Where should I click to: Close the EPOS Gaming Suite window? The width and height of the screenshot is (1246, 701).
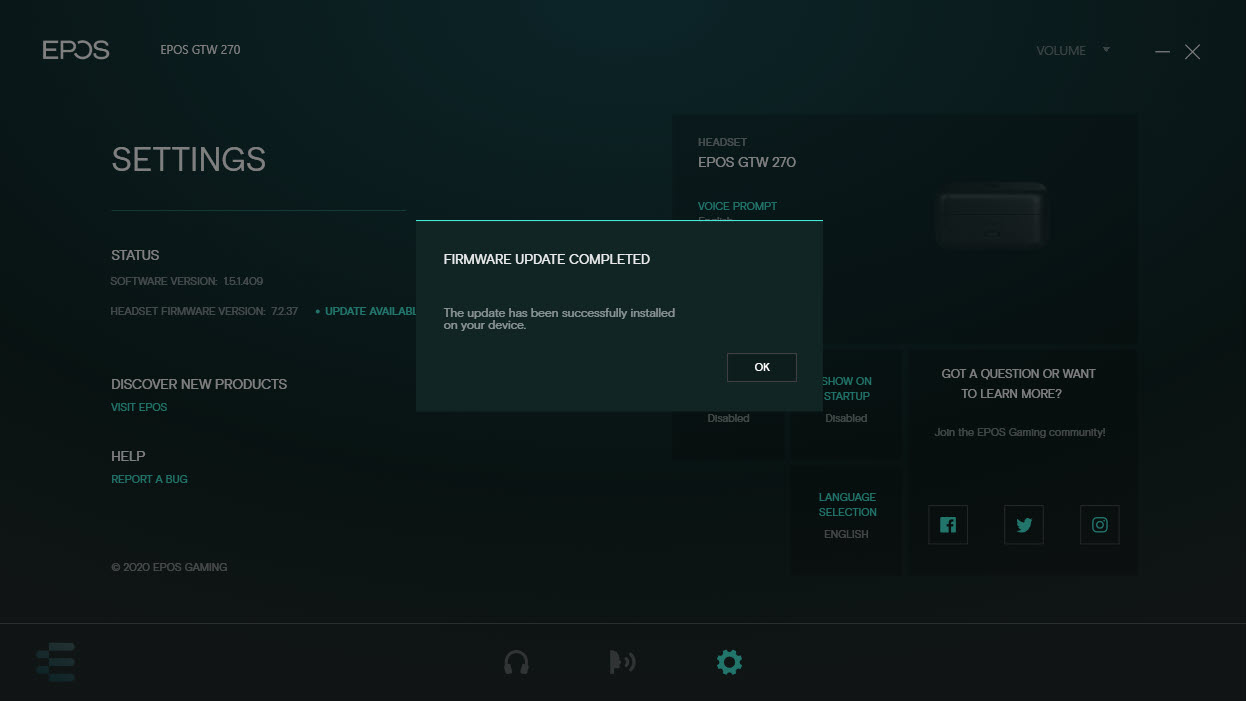coord(1193,51)
